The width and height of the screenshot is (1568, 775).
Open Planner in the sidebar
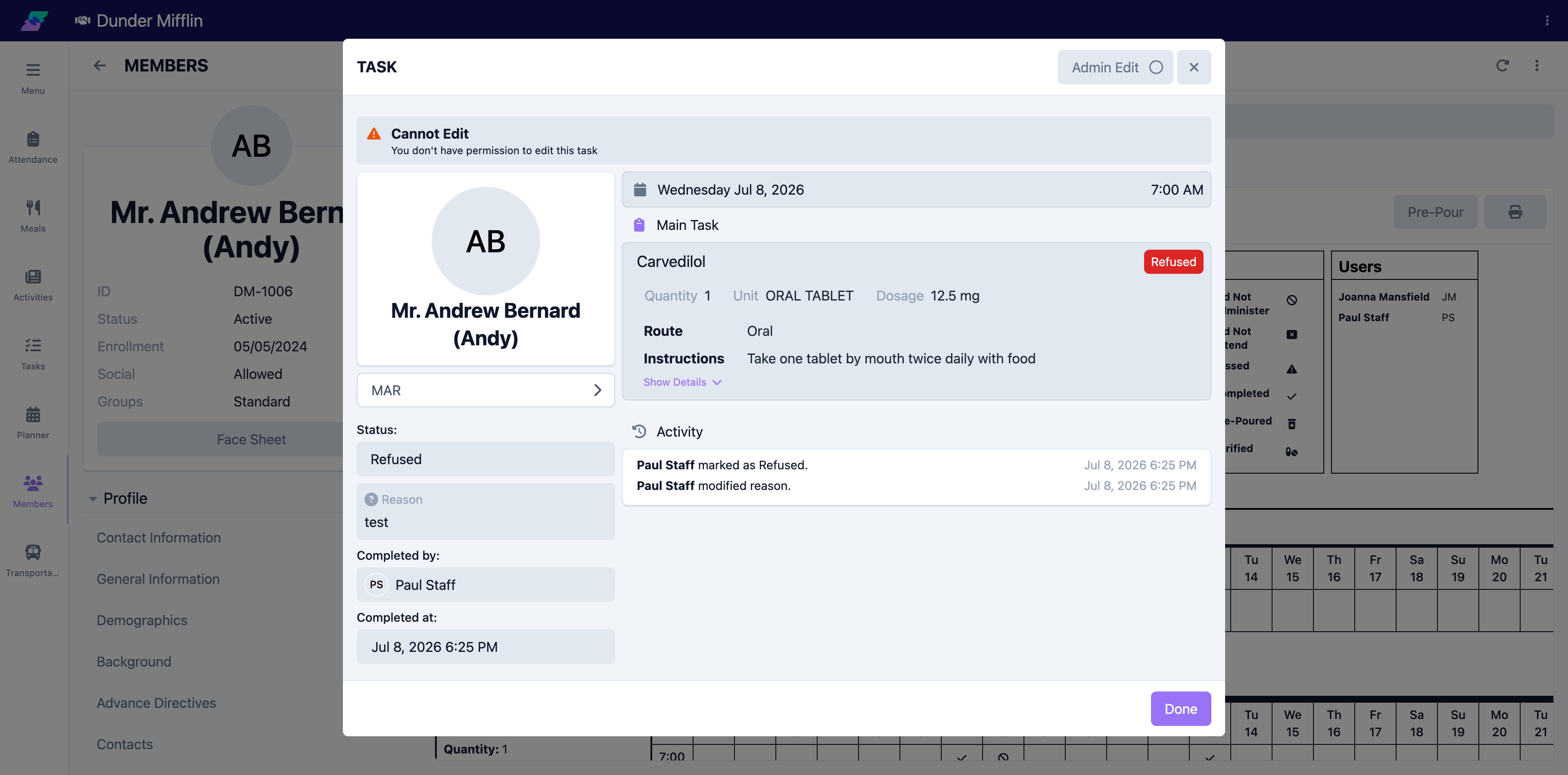(x=33, y=423)
